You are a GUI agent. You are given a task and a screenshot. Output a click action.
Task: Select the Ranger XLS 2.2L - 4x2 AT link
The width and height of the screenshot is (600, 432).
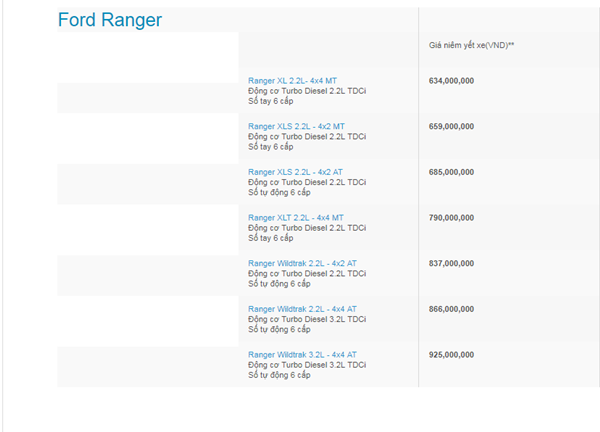coord(294,172)
